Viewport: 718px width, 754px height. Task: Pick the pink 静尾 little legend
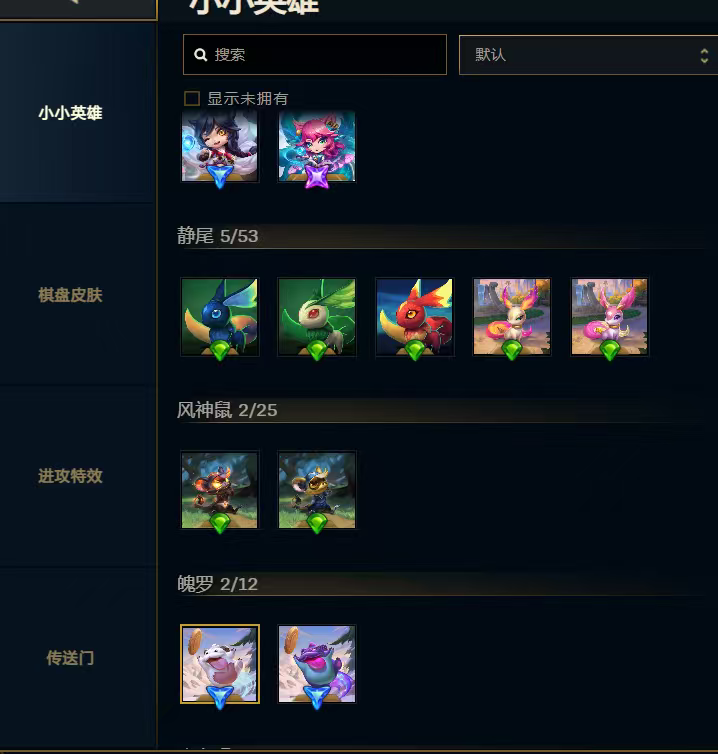click(x=609, y=317)
